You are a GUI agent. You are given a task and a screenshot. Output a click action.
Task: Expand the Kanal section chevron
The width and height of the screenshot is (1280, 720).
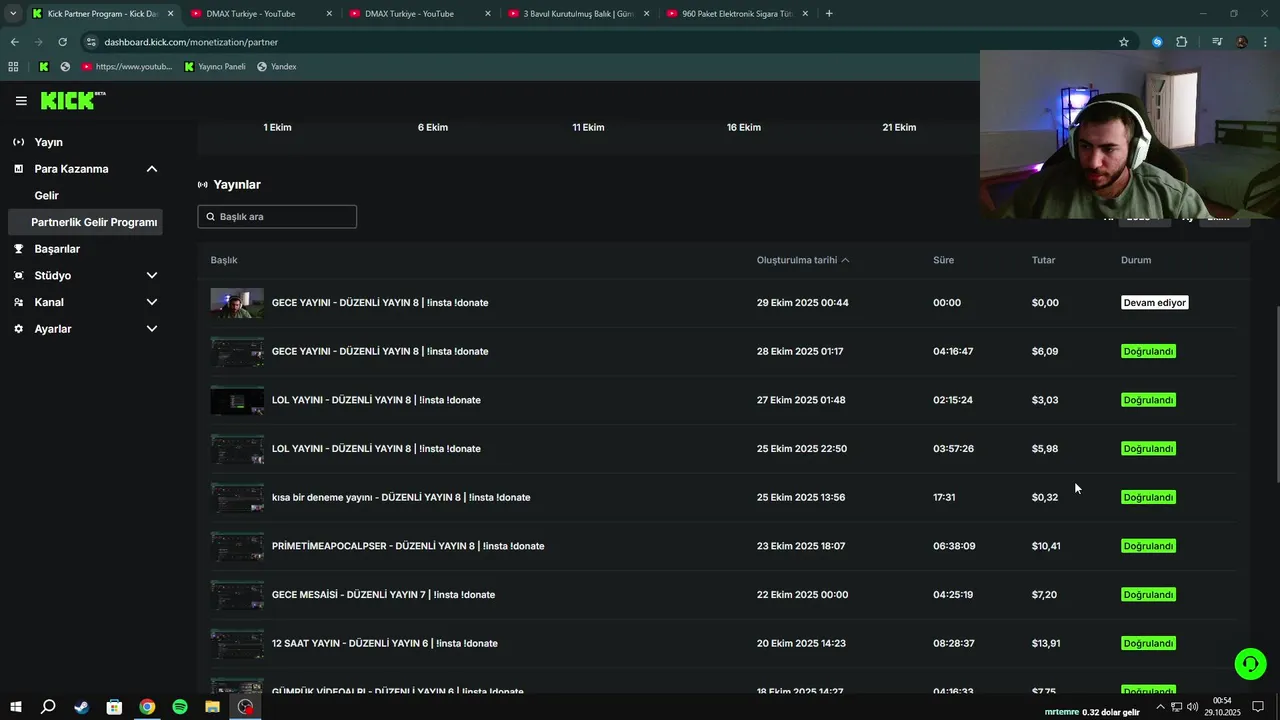[152, 302]
